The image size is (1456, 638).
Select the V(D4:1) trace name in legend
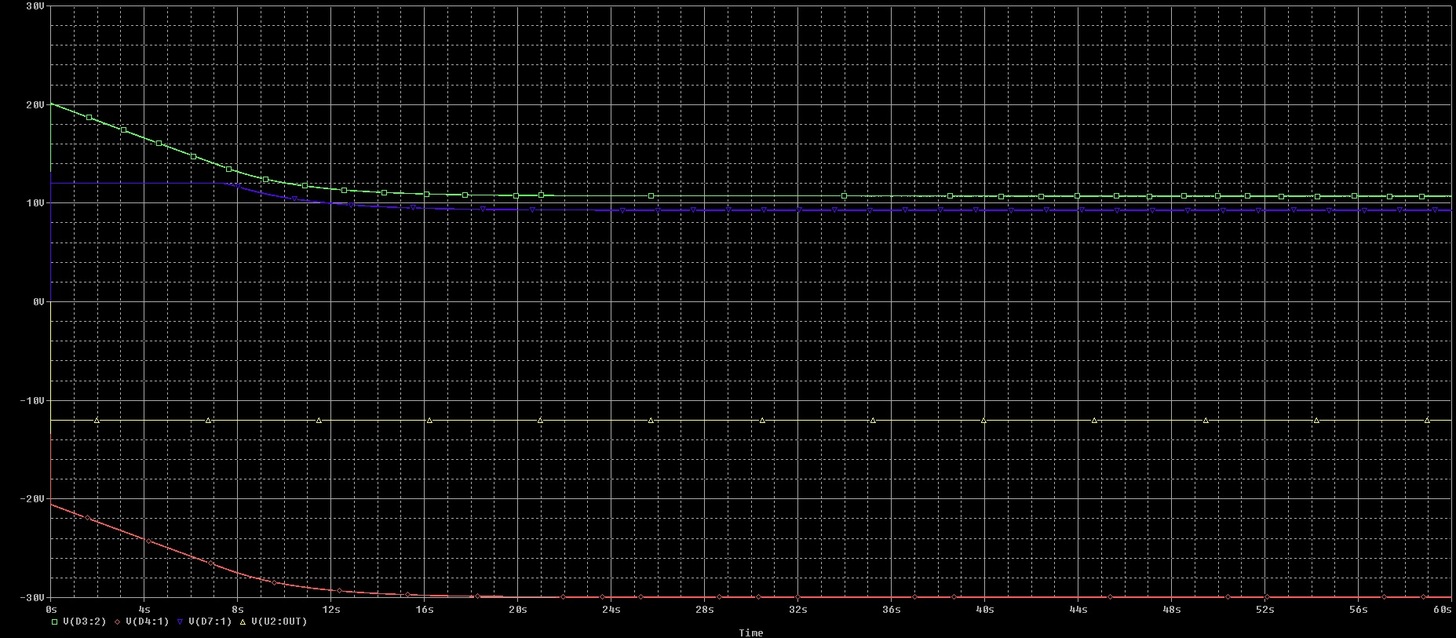click(x=147, y=621)
